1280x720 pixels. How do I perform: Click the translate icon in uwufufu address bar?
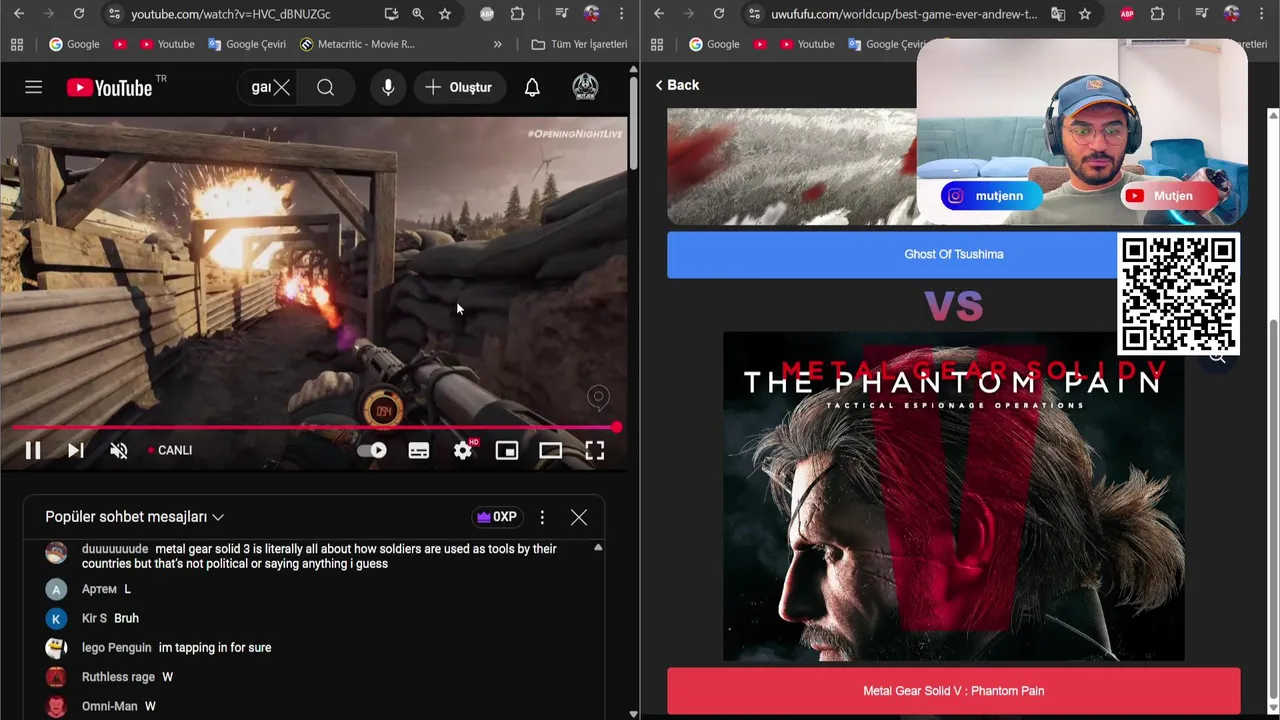pyautogui.click(x=1058, y=14)
